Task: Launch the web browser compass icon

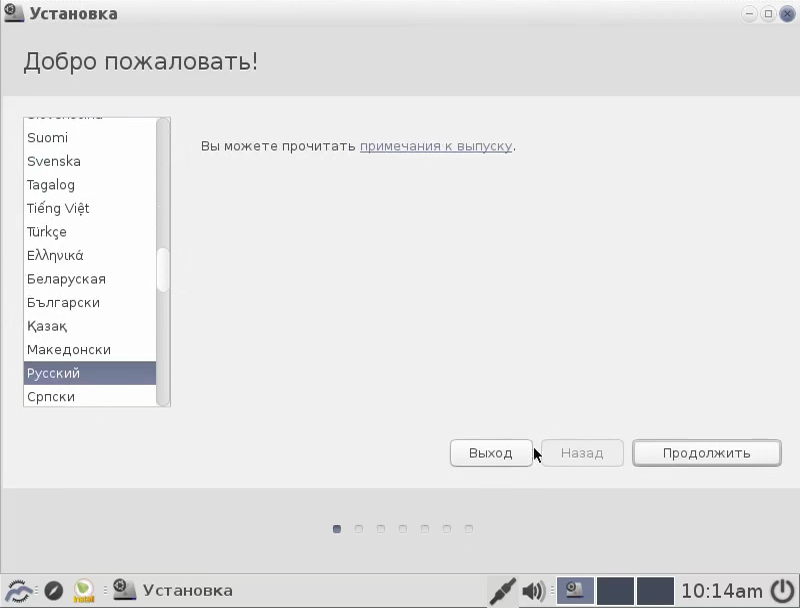Action: point(54,591)
